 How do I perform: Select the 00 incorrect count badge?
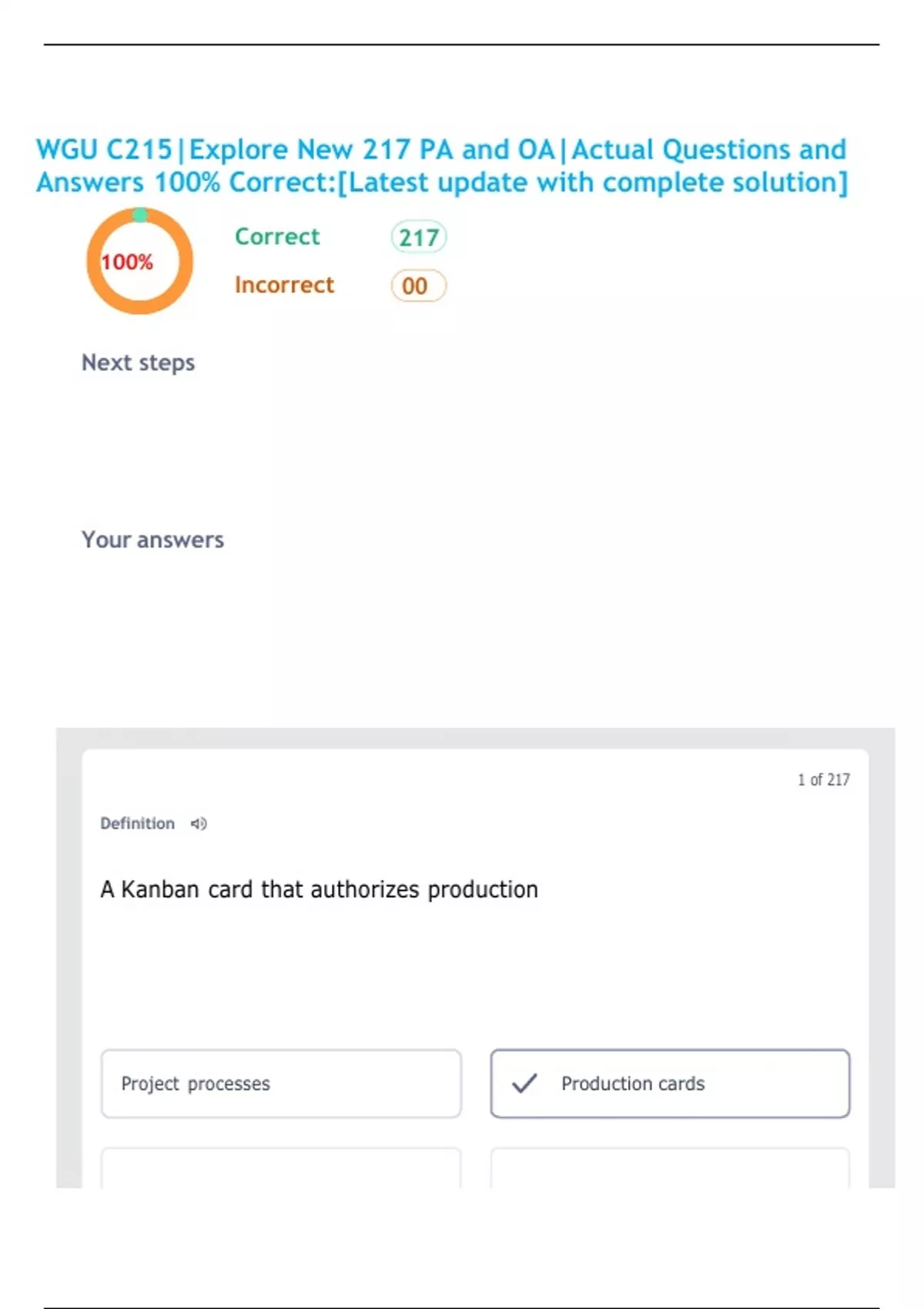tap(418, 286)
